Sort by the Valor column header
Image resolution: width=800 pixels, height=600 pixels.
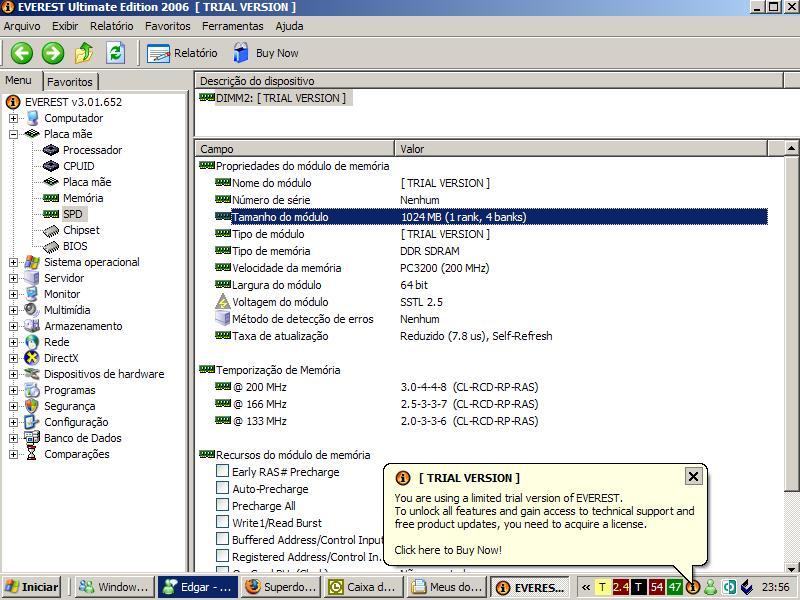pyautogui.click(x=581, y=149)
